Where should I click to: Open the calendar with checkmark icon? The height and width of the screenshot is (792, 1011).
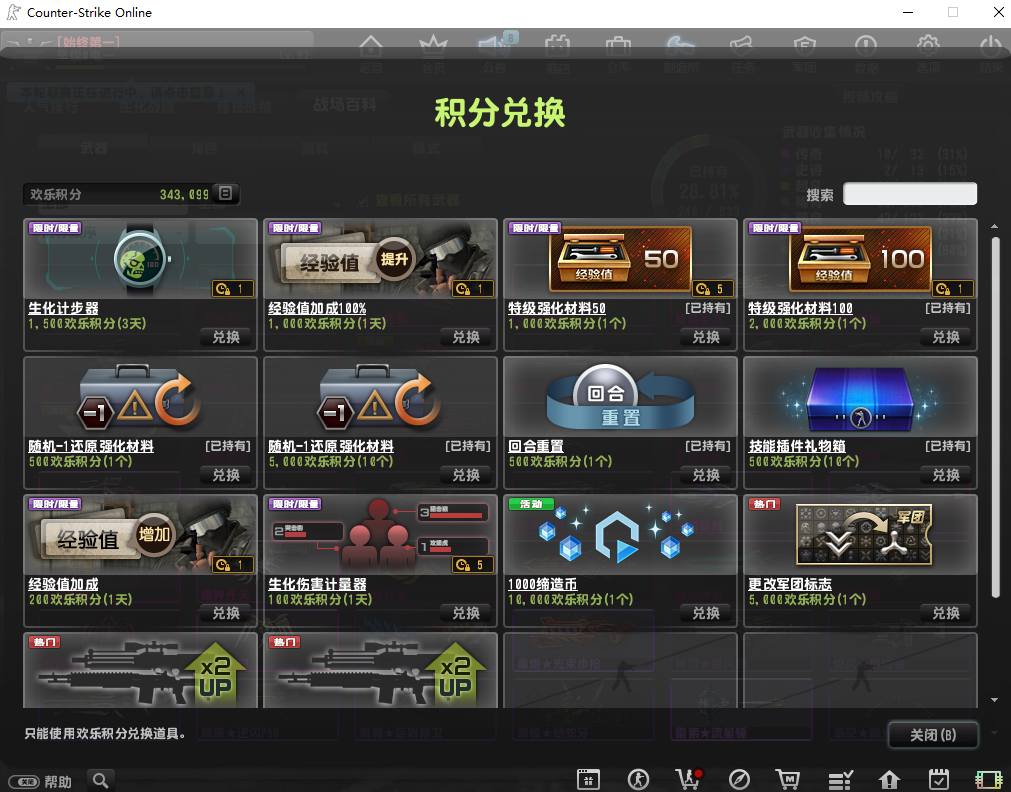939,779
